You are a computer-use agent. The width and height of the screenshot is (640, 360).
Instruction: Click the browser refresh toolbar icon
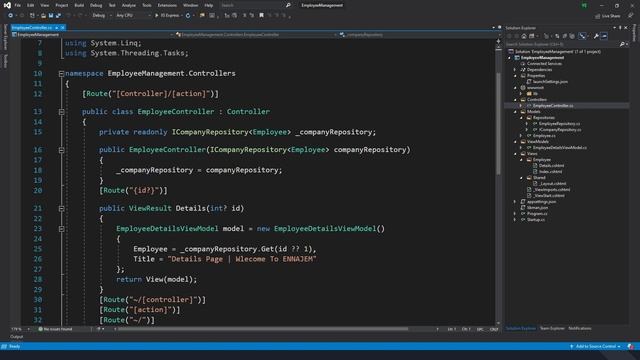click(188, 16)
